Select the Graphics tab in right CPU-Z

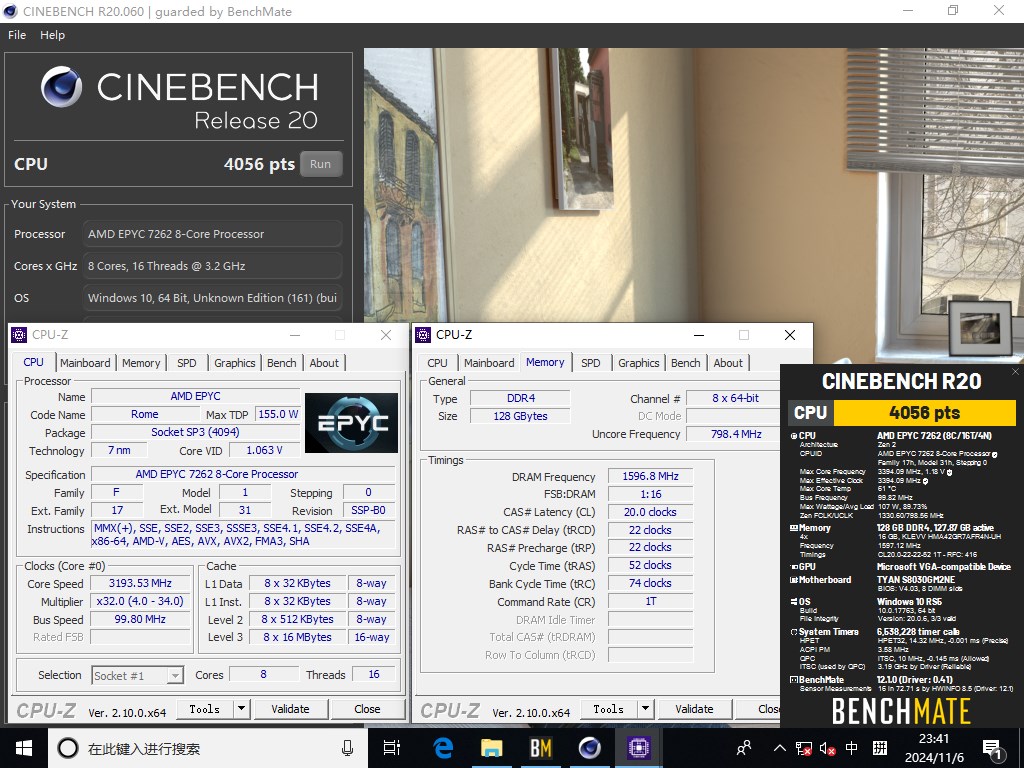coord(638,363)
